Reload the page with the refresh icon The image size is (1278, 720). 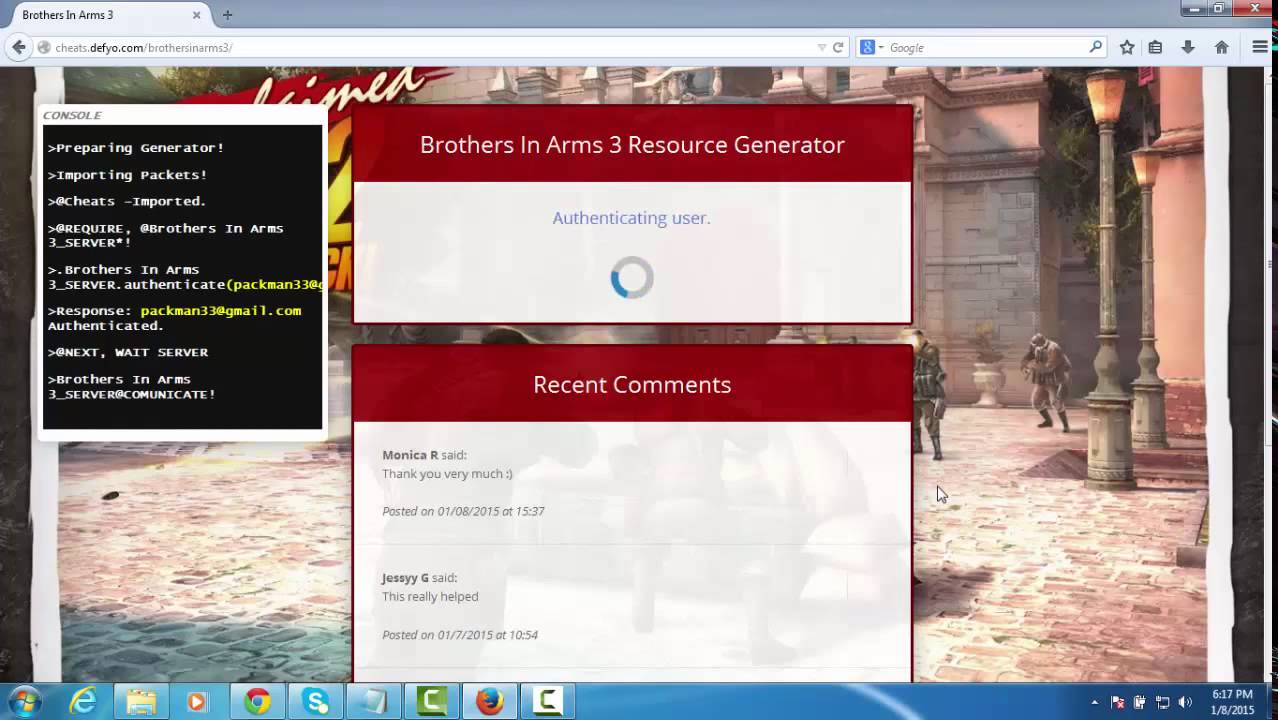coord(838,47)
